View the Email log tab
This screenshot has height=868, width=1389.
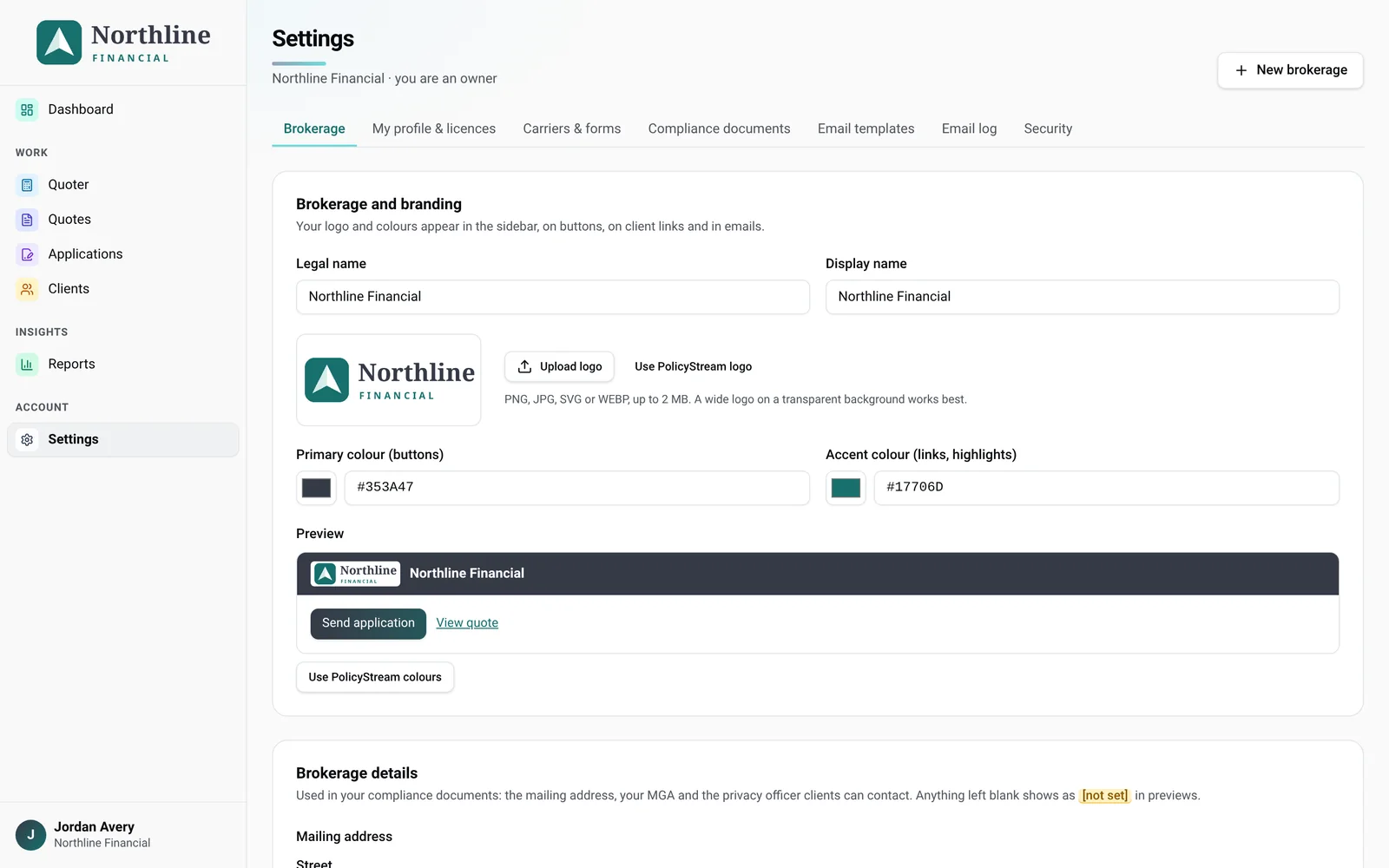click(969, 128)
